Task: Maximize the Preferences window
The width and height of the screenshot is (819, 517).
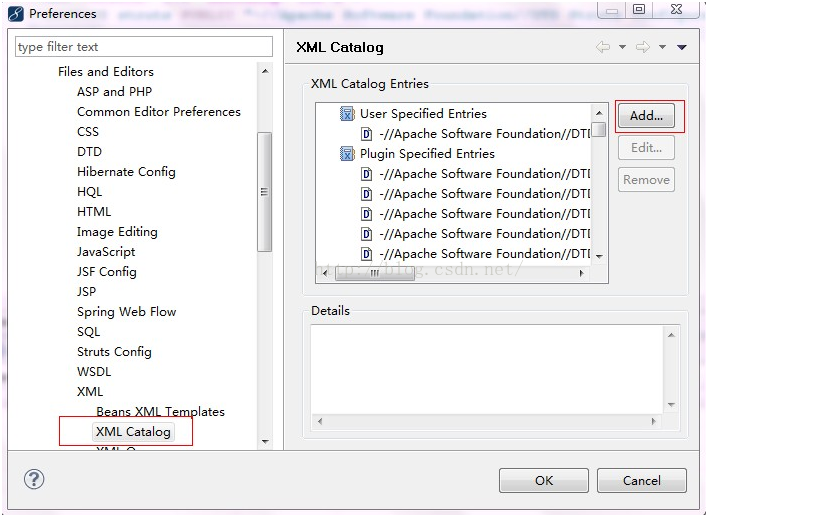Action: [x=639, y=9]
